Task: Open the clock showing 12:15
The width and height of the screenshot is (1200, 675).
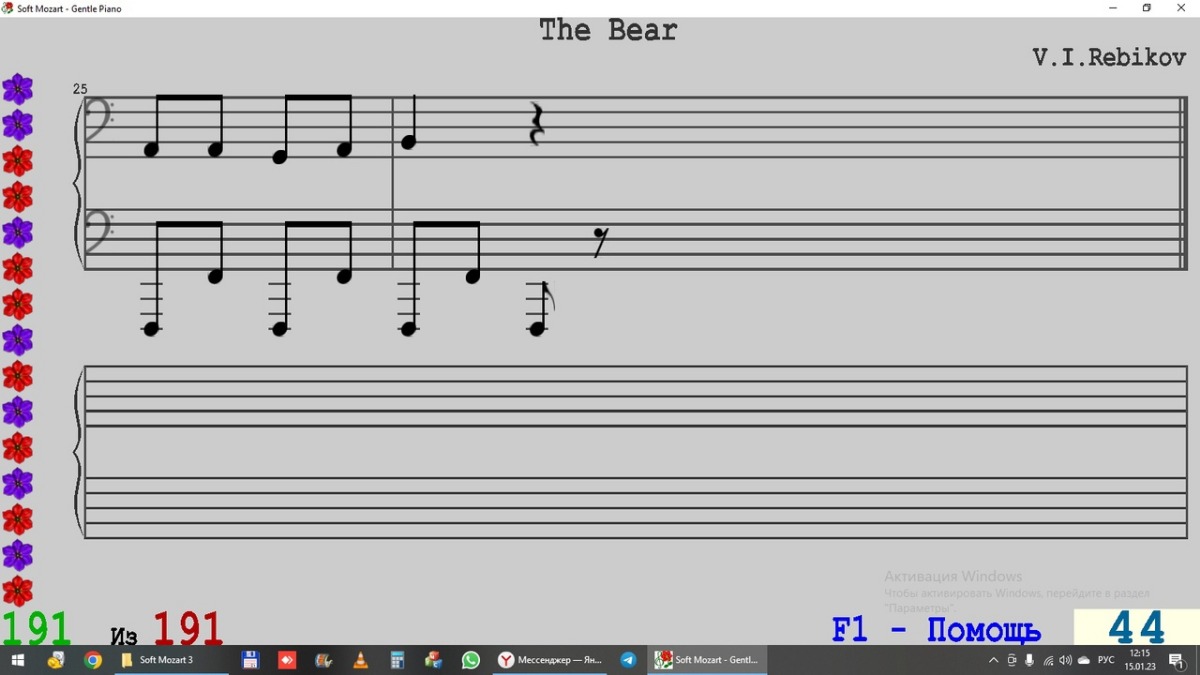Action: click(x=1139, y=660)
